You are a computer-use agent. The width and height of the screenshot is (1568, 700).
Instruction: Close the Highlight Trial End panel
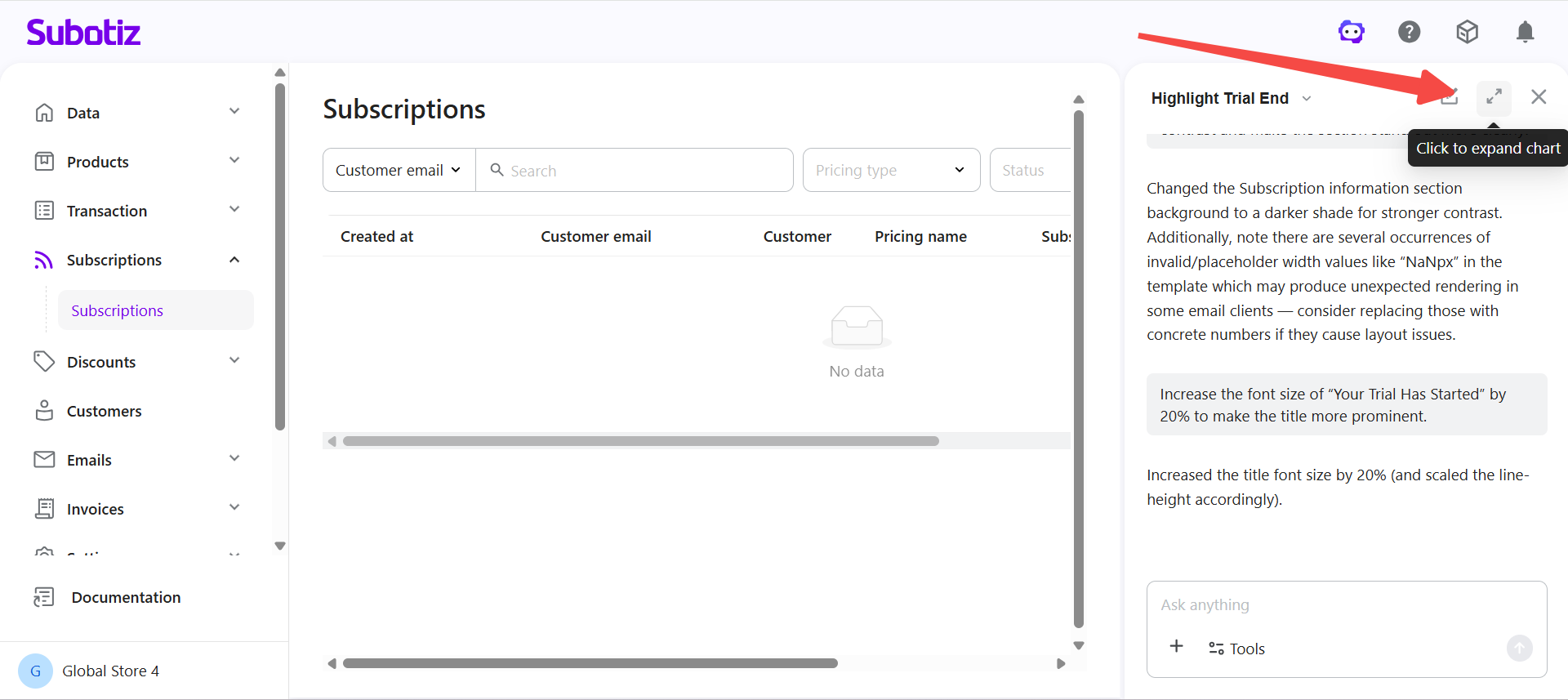tap(1539, 97)
